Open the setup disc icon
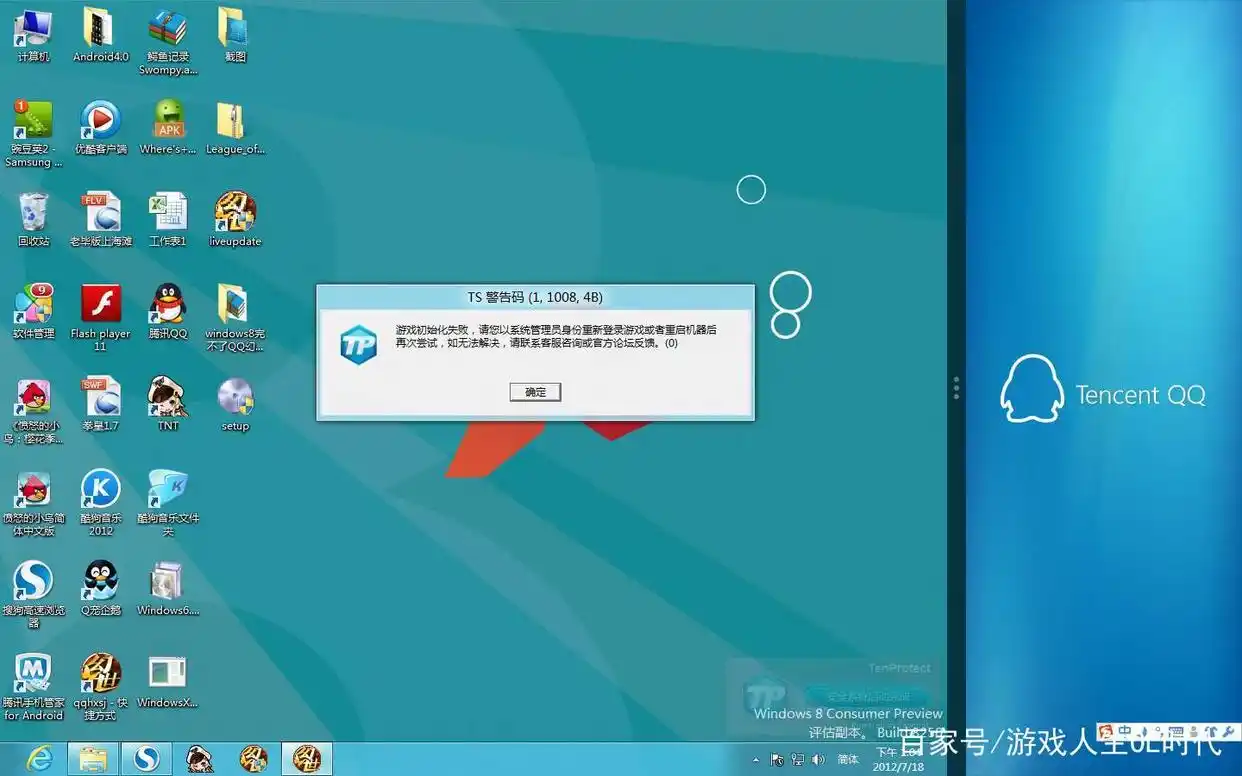 point(235,398)
